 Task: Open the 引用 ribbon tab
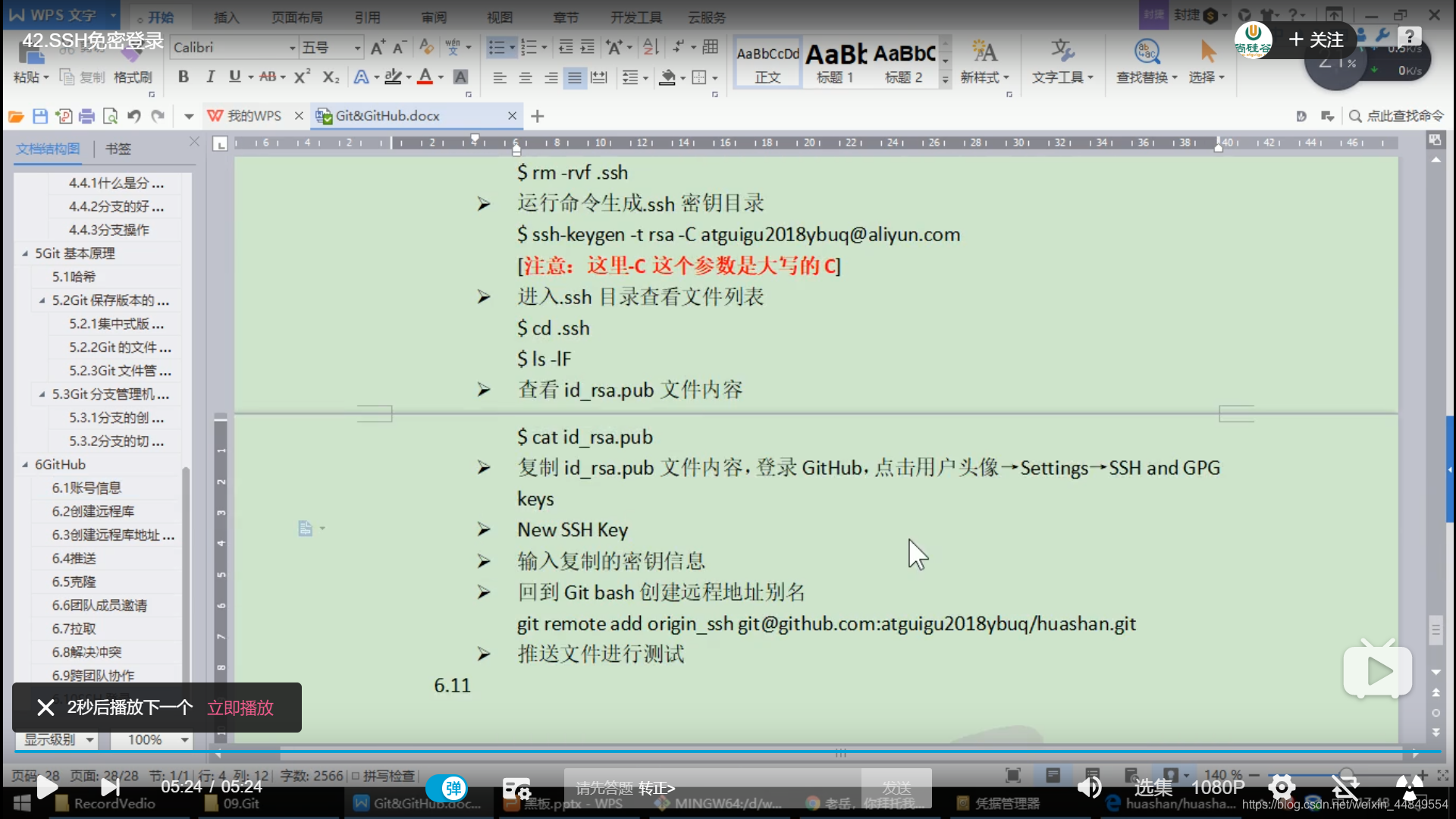368,17
